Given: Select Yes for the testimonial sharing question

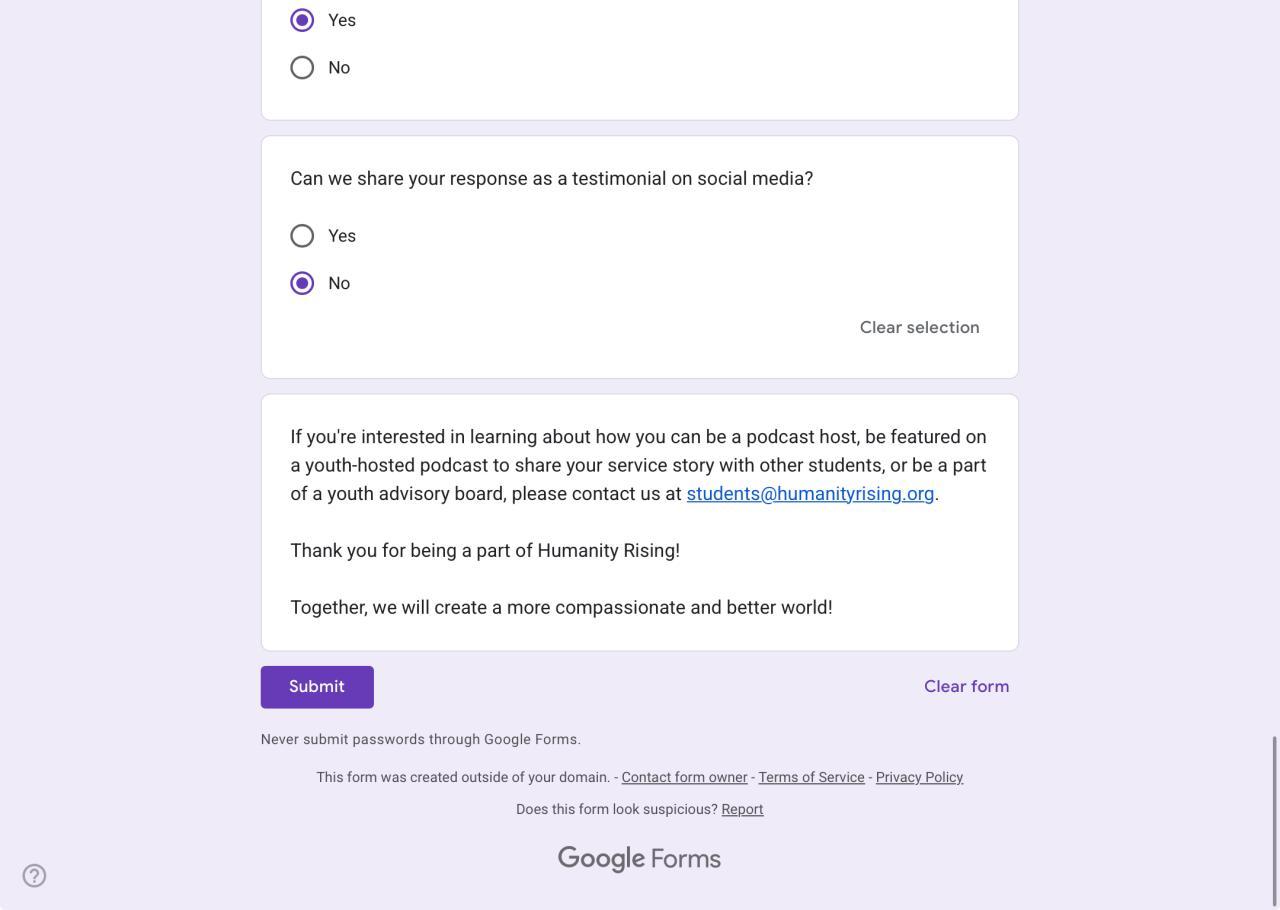Looking at the screenshot, I should click(x=302, y=236).
